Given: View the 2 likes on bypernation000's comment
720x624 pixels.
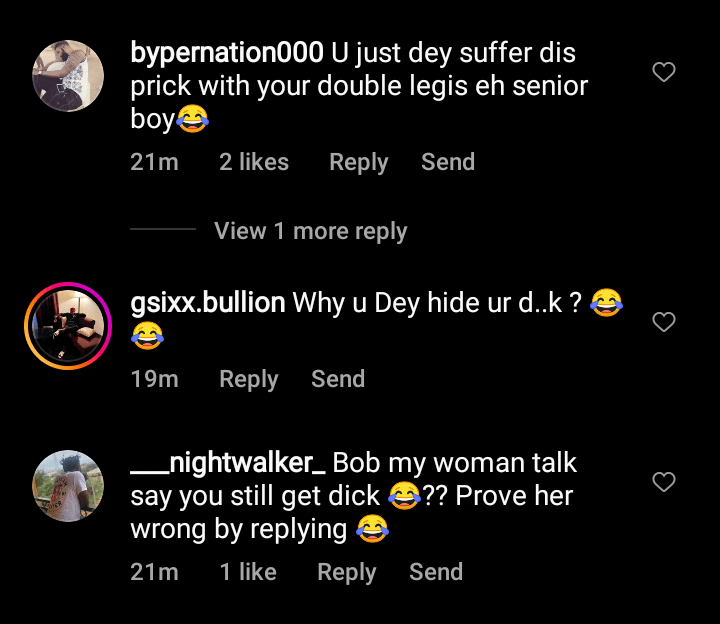Looking at the screenshot, I should (x=254, y=162).
